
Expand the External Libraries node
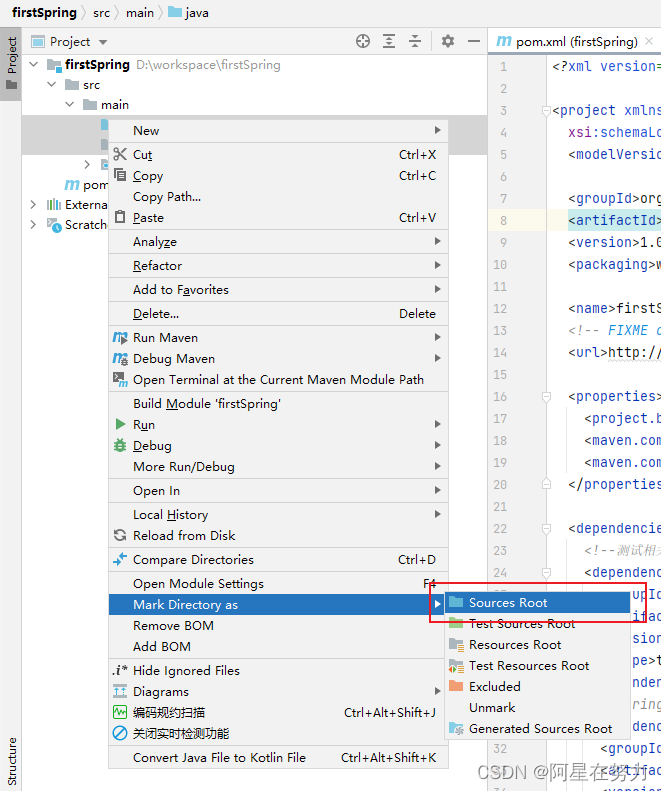point(33,204)
